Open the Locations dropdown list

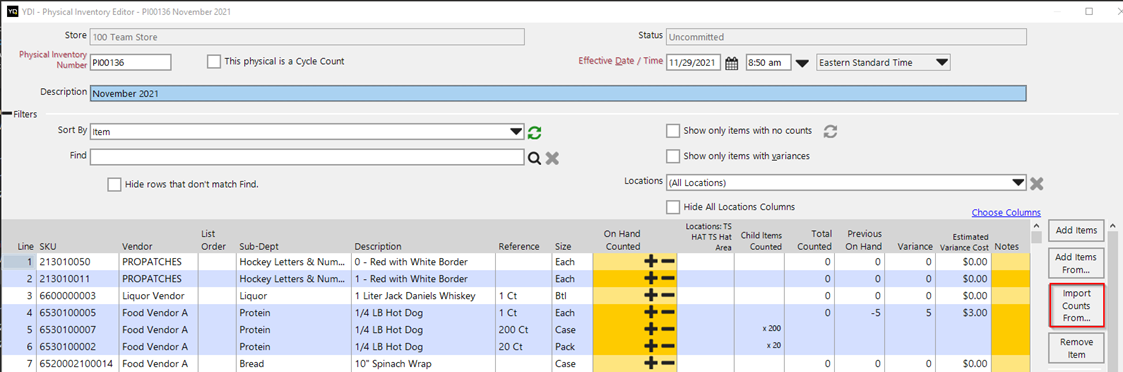1019,183
